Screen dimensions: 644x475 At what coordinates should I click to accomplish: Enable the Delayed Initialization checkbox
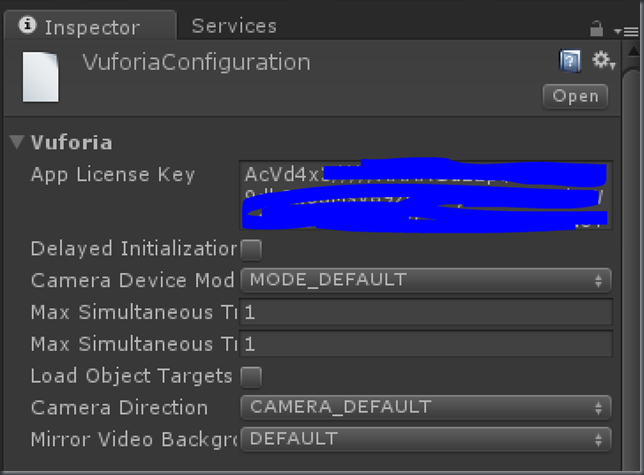(x=251, y=250)
